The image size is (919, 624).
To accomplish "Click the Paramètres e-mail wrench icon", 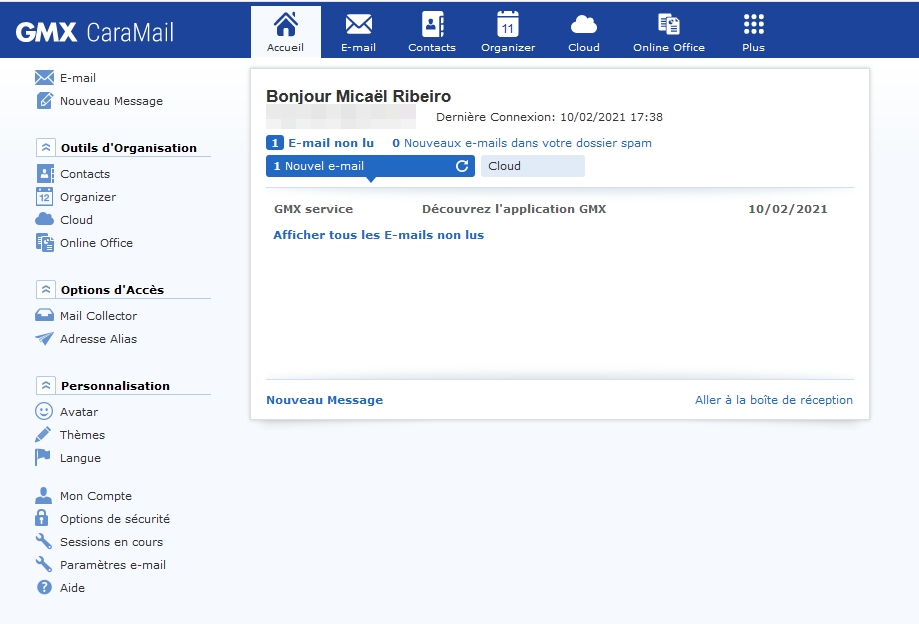I will tap(44, 564).
